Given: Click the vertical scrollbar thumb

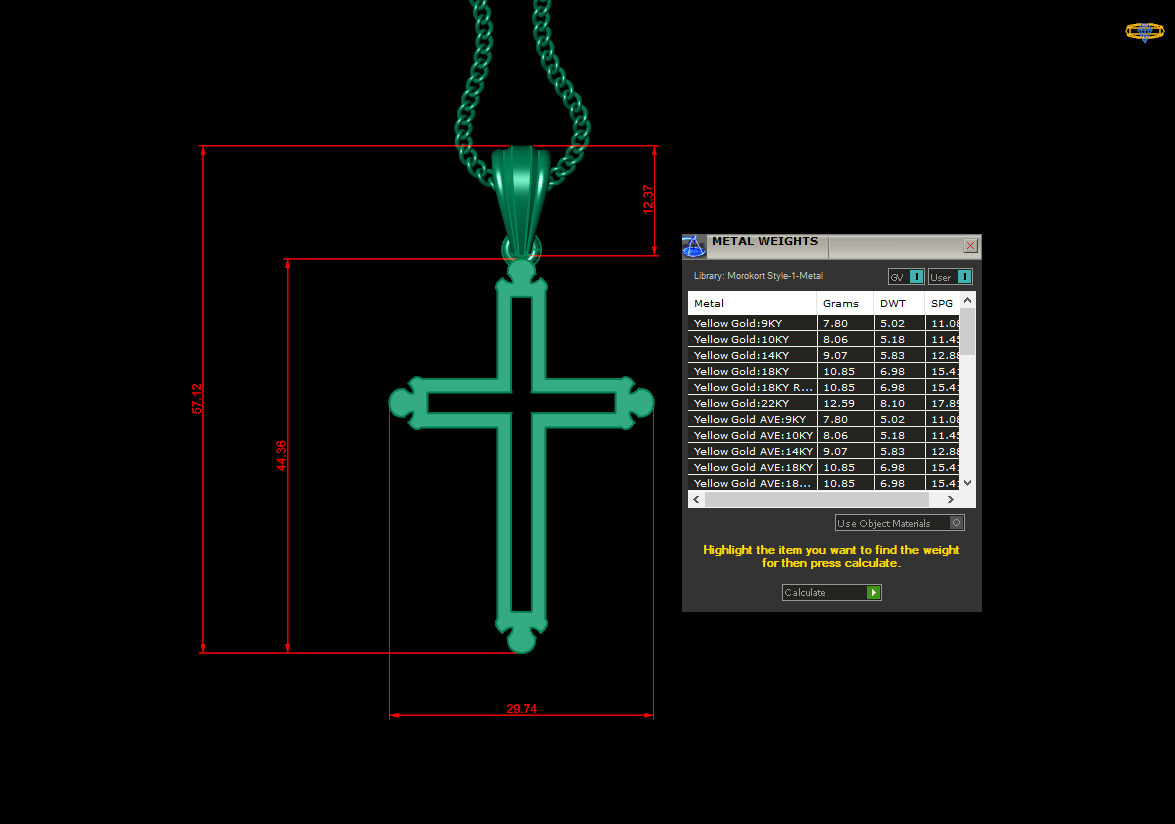Looking at the screenshot, I should [x=967, y=331].
